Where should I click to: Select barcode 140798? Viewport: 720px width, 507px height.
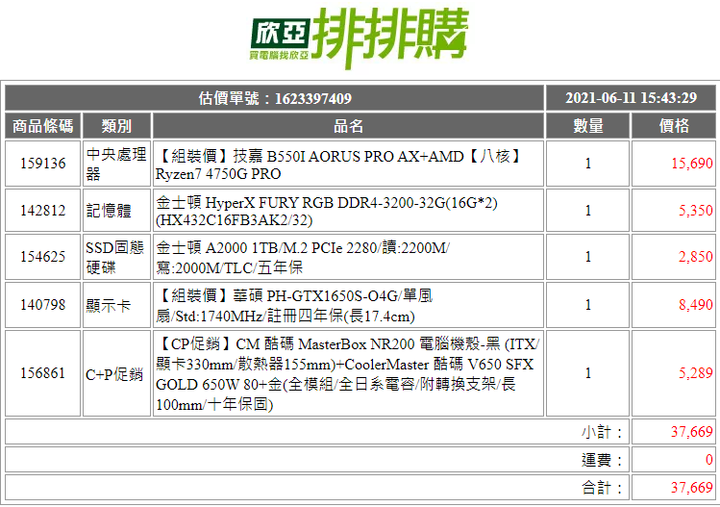coord(43,305)
